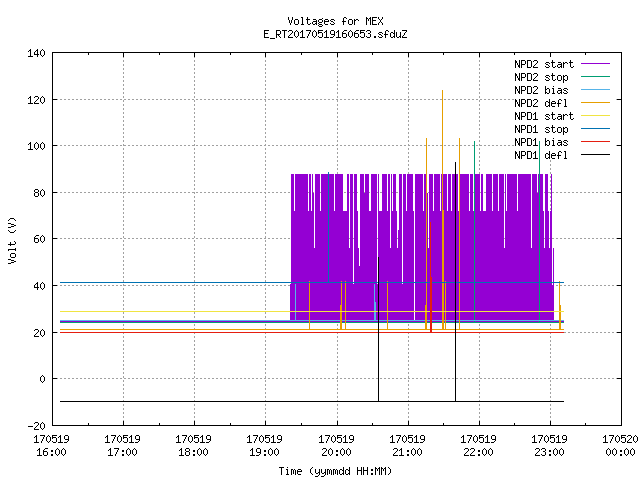Viewport: 640px width, 480px height.
Task: Click the y-axis tick value 120
Action: point(36,100)
